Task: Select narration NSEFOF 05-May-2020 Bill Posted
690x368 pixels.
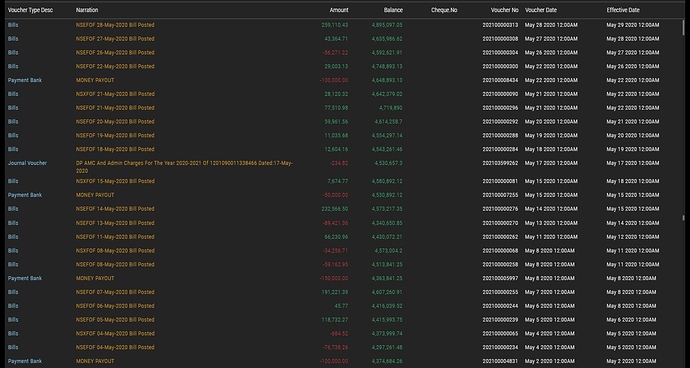Action: pyautogui.click(x=115, y=320)
